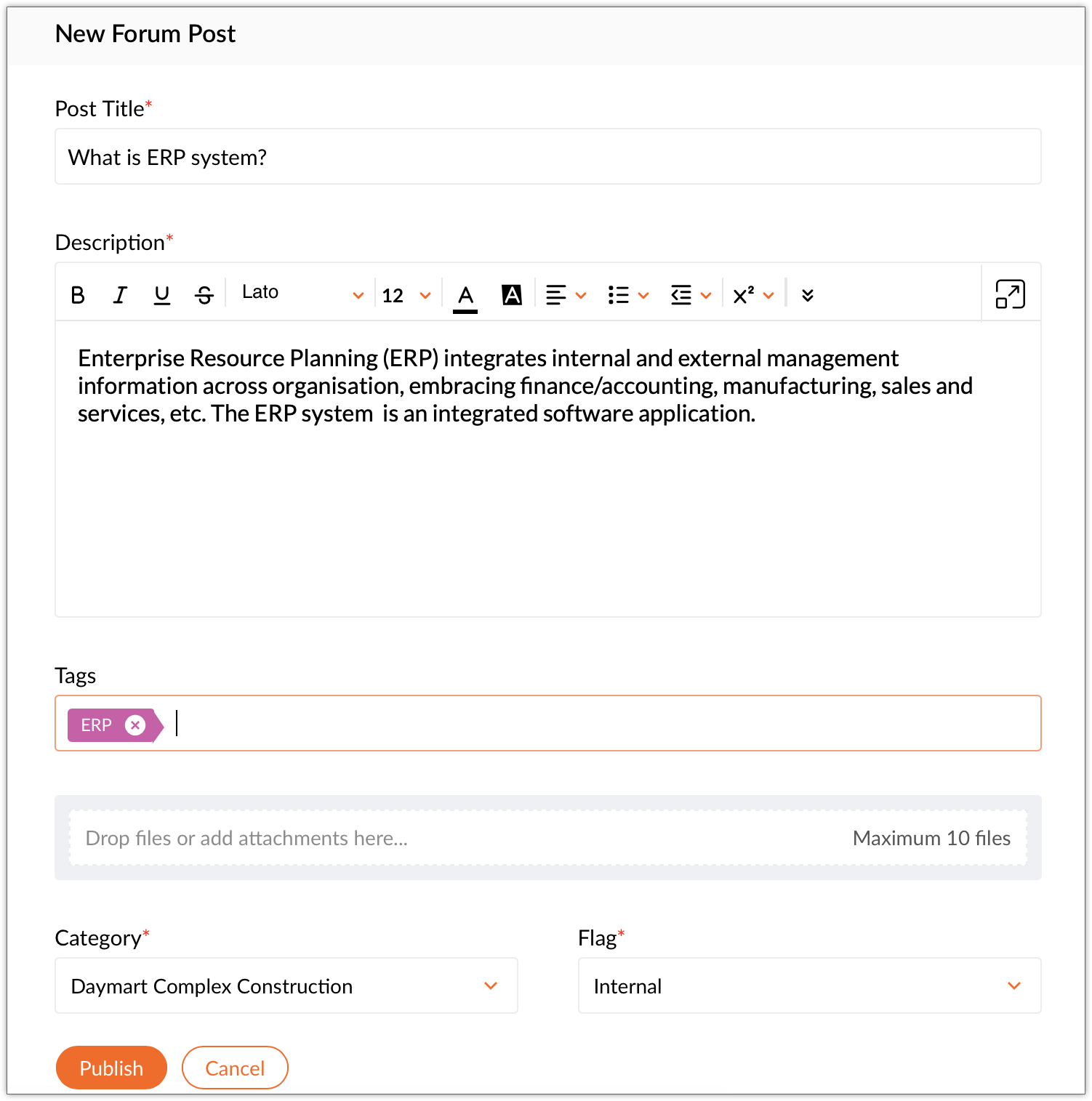Open the text alignment options
The width and height of the screenshot is (1092, 1101).
pyautogui.click(x=566, y=295)
